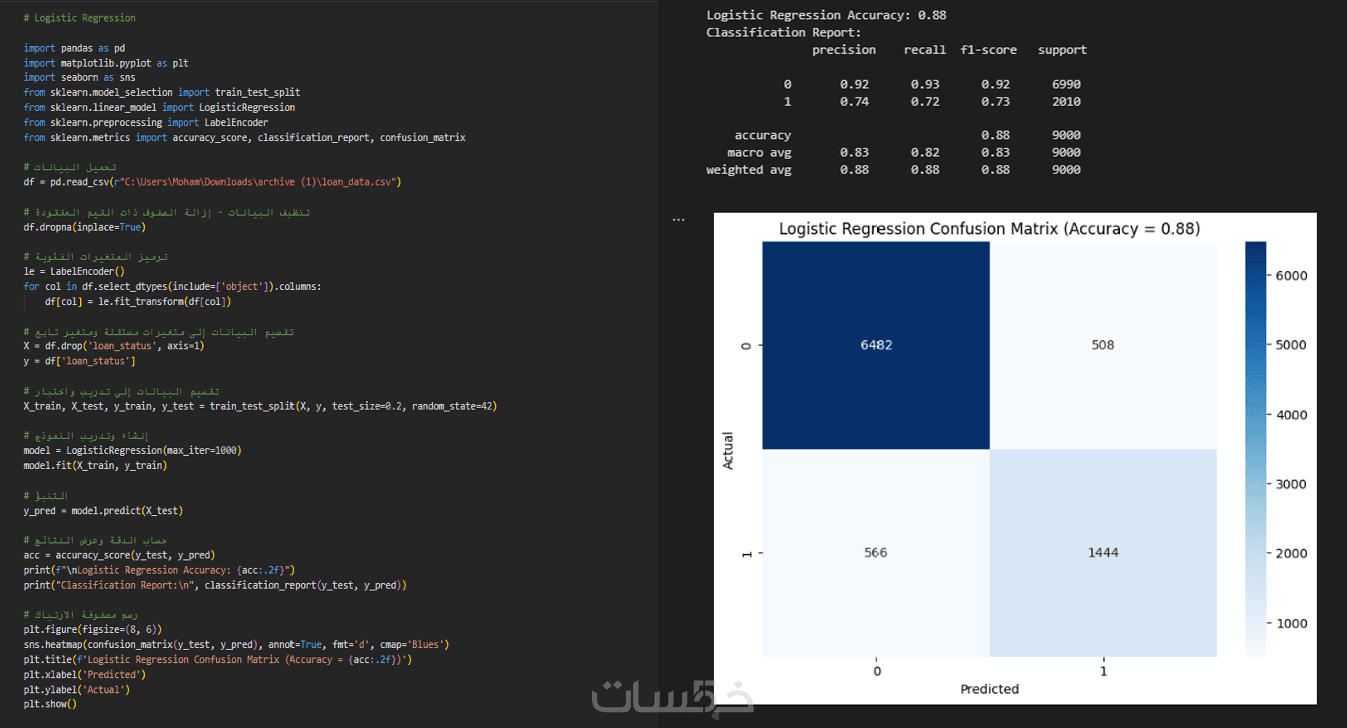Select the 508 false-positive matrix cell
Image resolution: width=1347 pixels, height=728 pixels.
point(1103,345)
